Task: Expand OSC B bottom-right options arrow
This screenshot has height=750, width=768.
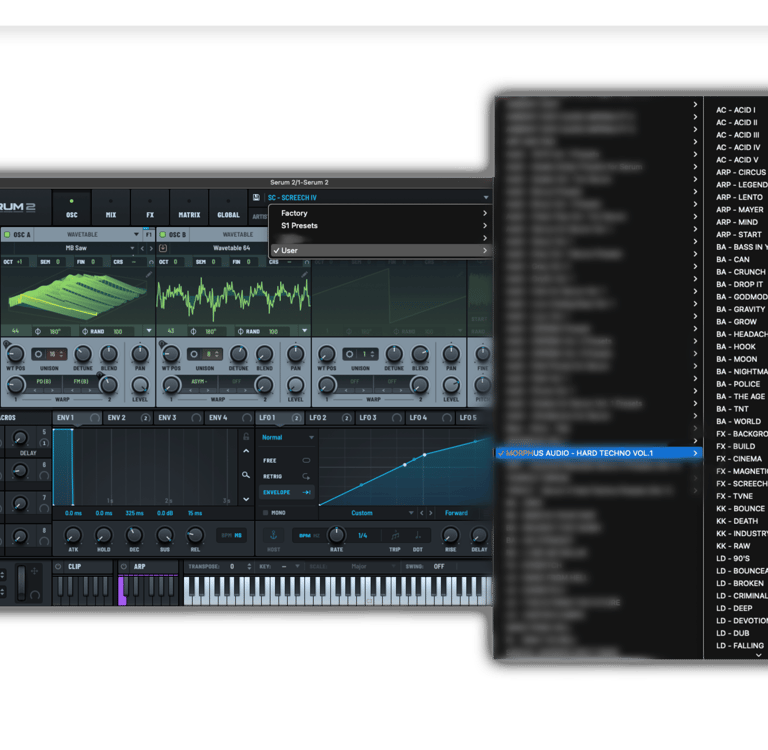Action: click(305, 331)
